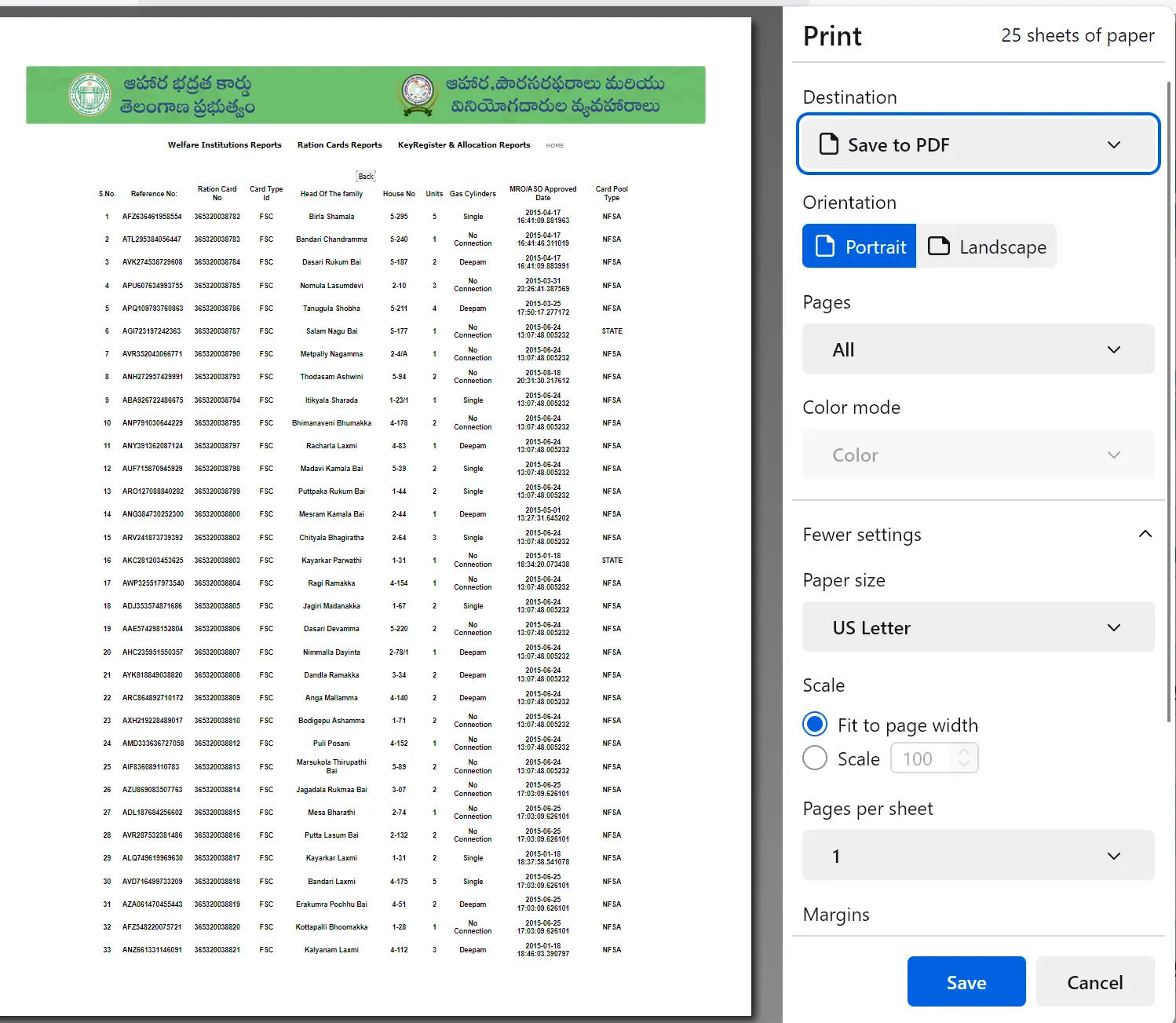Click the name Racharla Laxmi
Image resolution: width=1176 pixels, height=1023 pixels.
(331, 446)
